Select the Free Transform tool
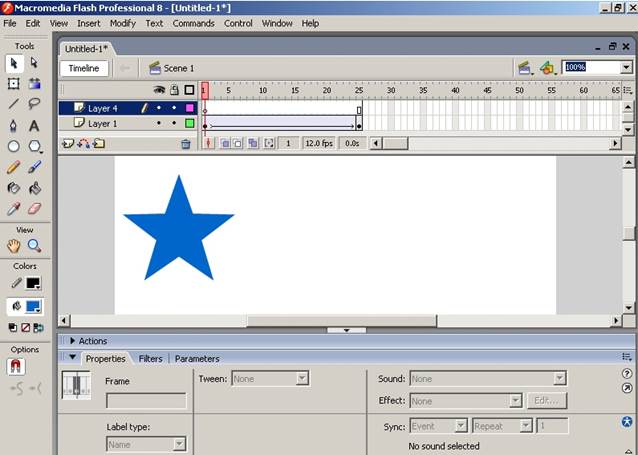Image resolution: width=638 pixels, height=455 pixels. pos(14,84)
